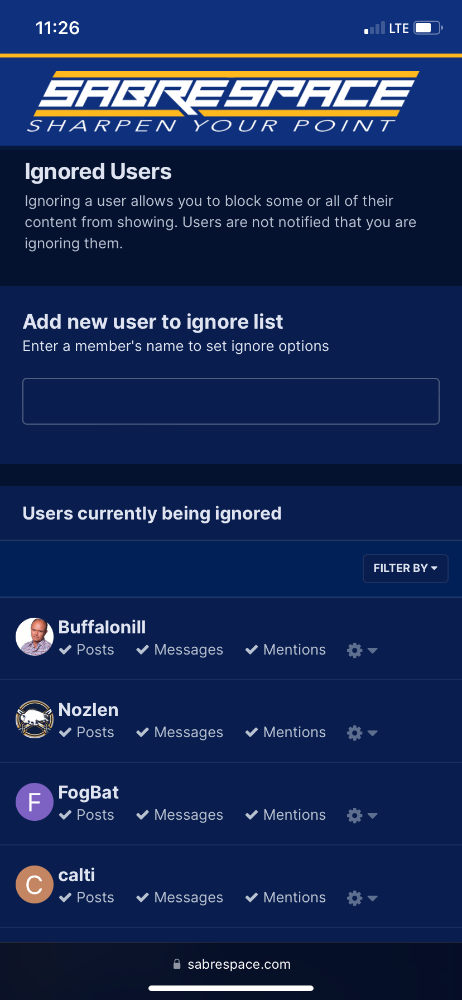462x1000 pixels.
Task: Tap calti's orange C avatar
Action: pos(34,885)
